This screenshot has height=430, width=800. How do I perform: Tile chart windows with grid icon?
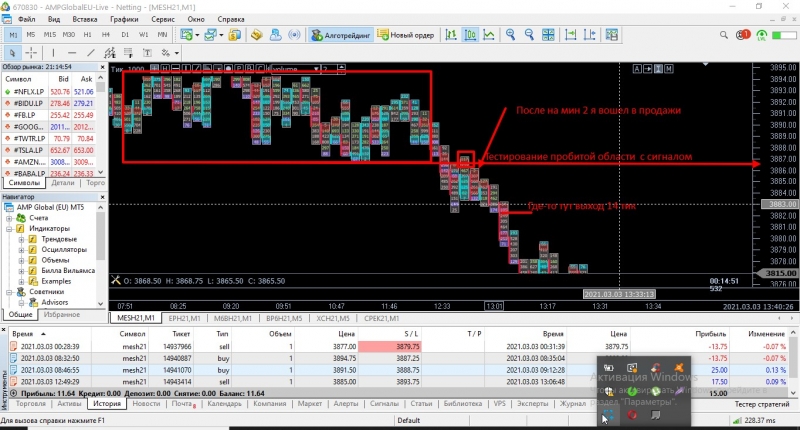pyautogui.click(x=548, y=35)
